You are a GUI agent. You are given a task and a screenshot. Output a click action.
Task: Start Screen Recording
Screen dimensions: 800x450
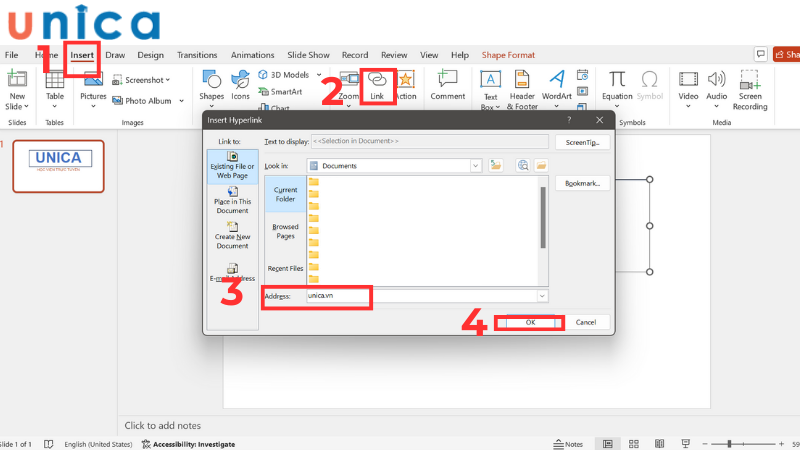tap(750, 90)
